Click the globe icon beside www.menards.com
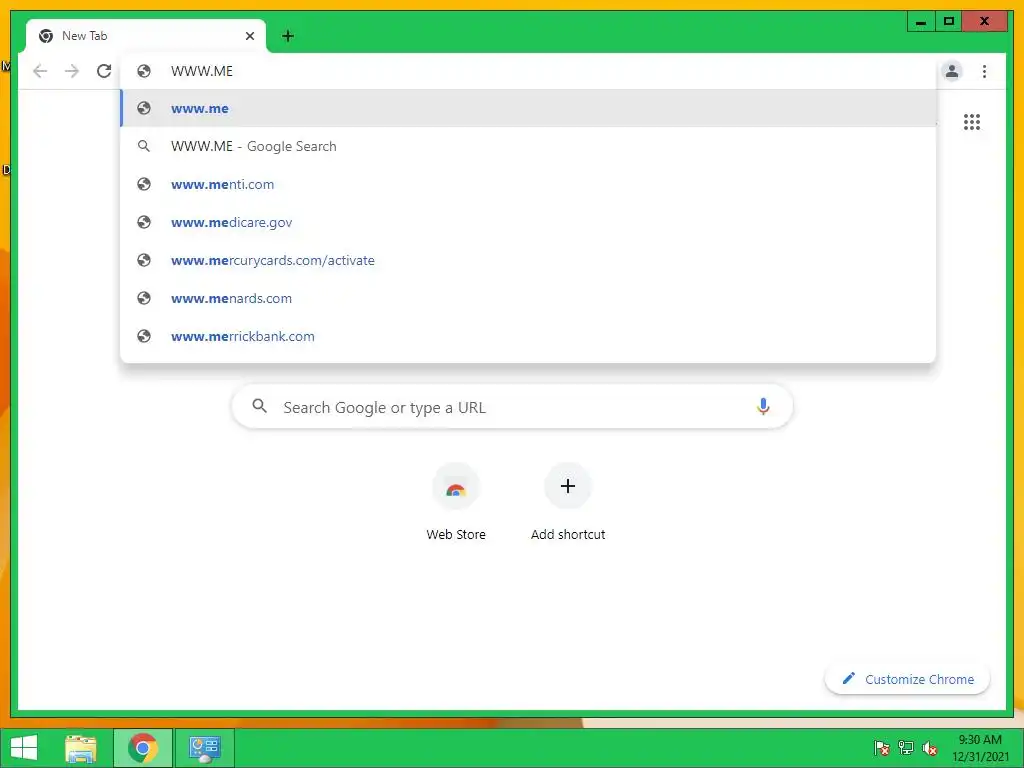1024x768 pixels. pos(144,298)
